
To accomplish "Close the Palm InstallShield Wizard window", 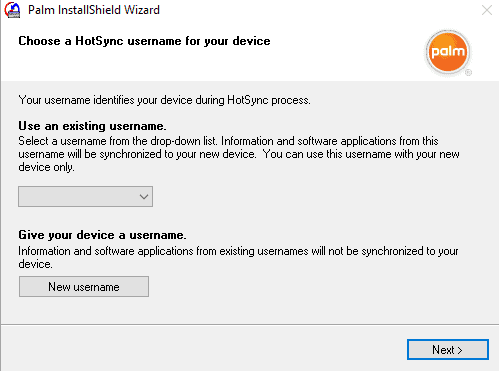I will click(487, 10).
